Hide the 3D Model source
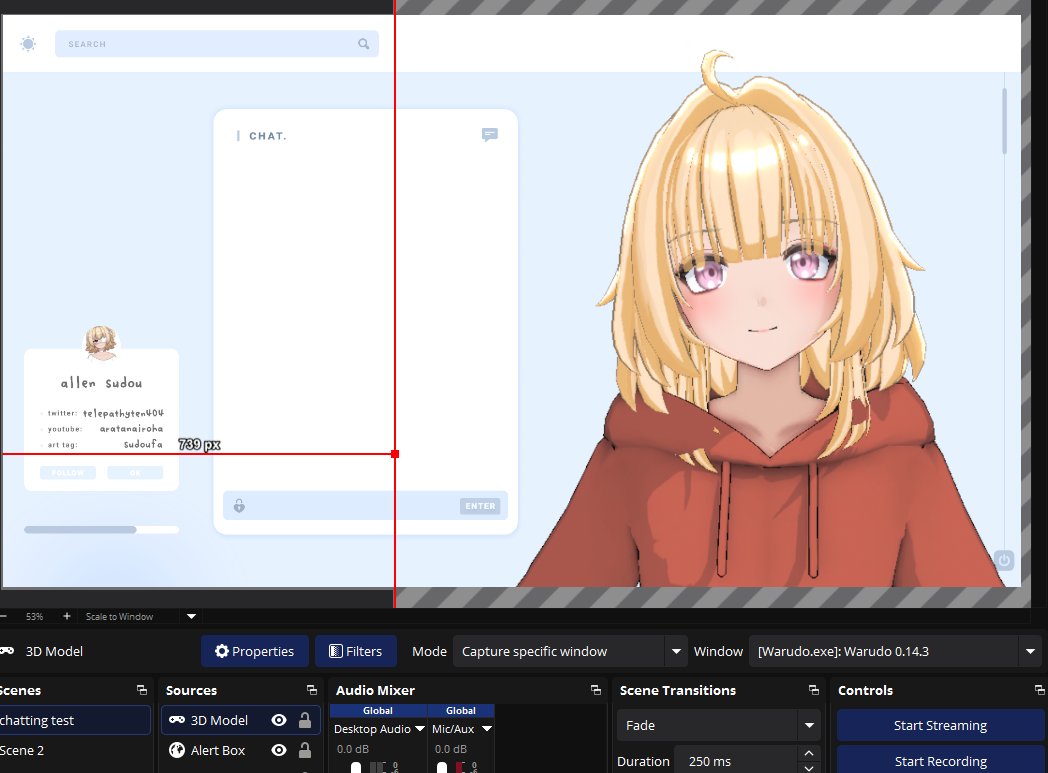The height and width of the screenshot is (773, 1048). click(x=279, y=720)
